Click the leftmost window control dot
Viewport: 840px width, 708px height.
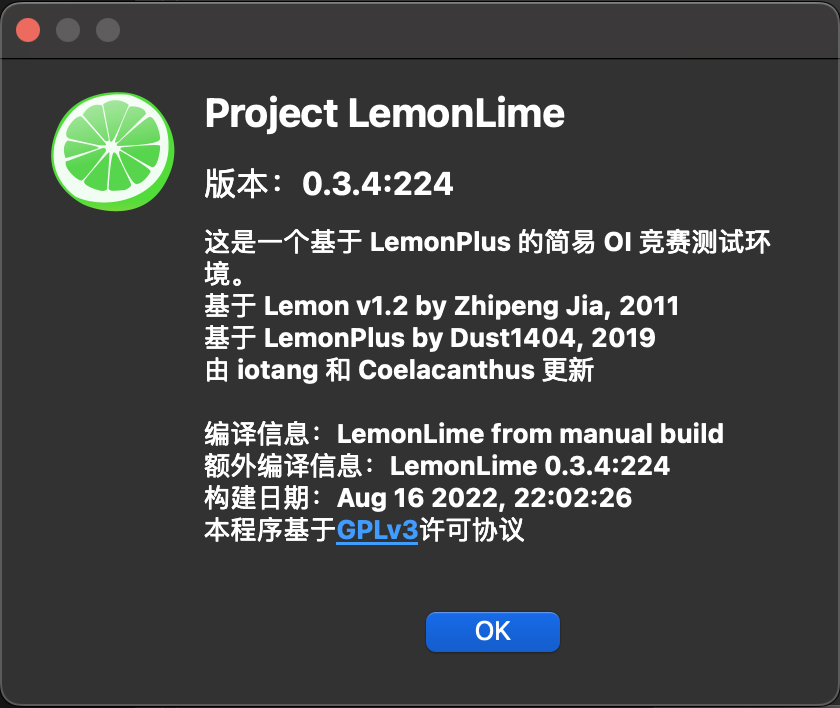tap(28, 30)
